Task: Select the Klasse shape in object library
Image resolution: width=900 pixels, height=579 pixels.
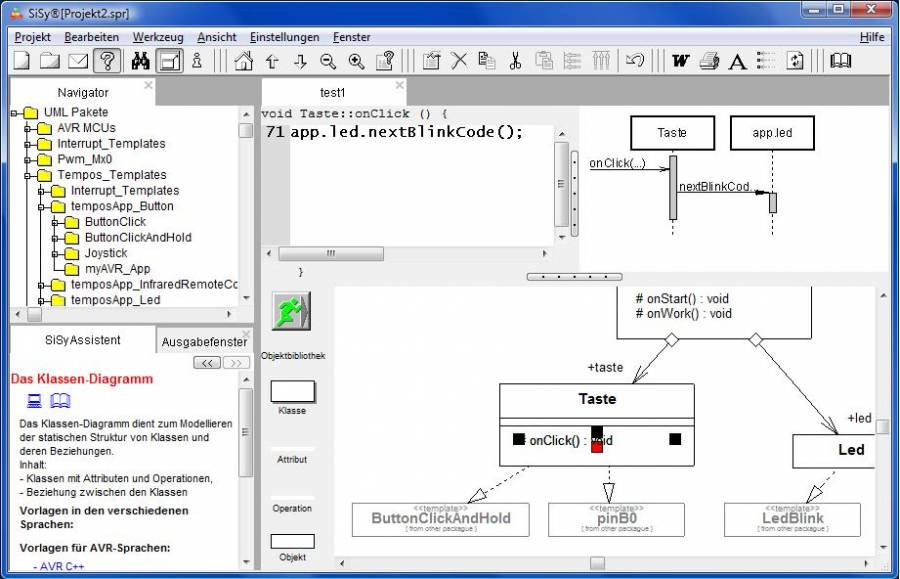Action: (x=292, y=391)
